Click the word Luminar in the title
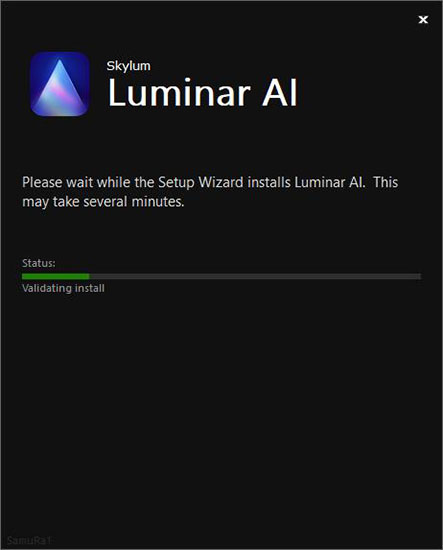443x550 pixels. coord(179,93)
